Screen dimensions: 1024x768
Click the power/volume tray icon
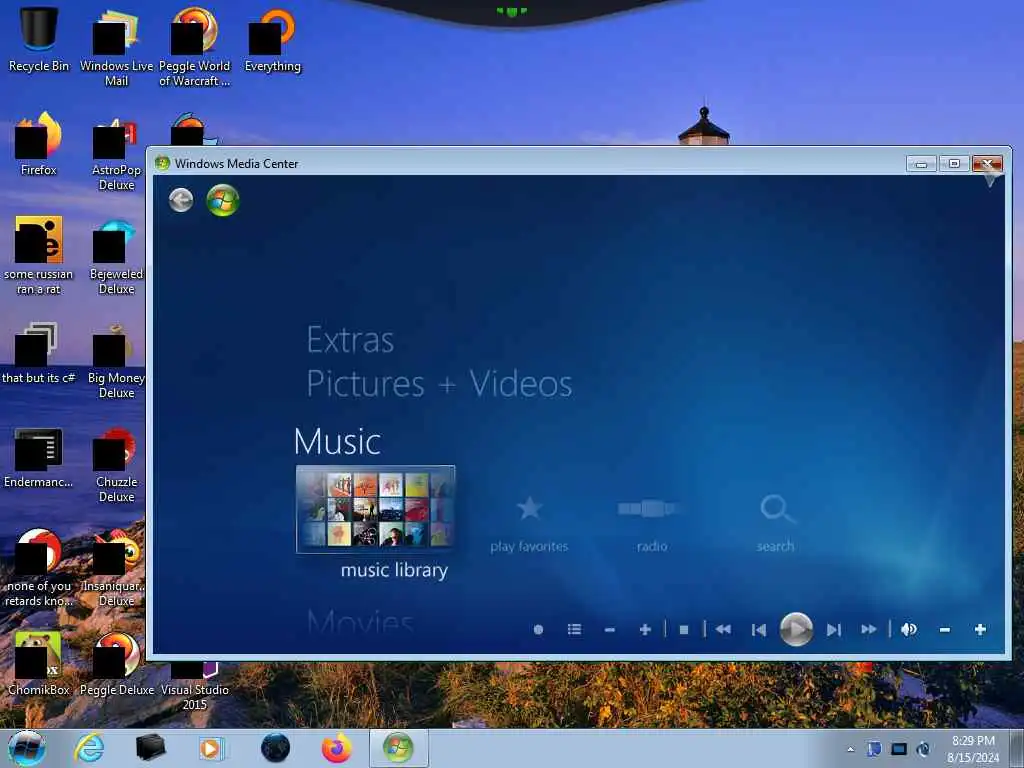coord(923,749)
